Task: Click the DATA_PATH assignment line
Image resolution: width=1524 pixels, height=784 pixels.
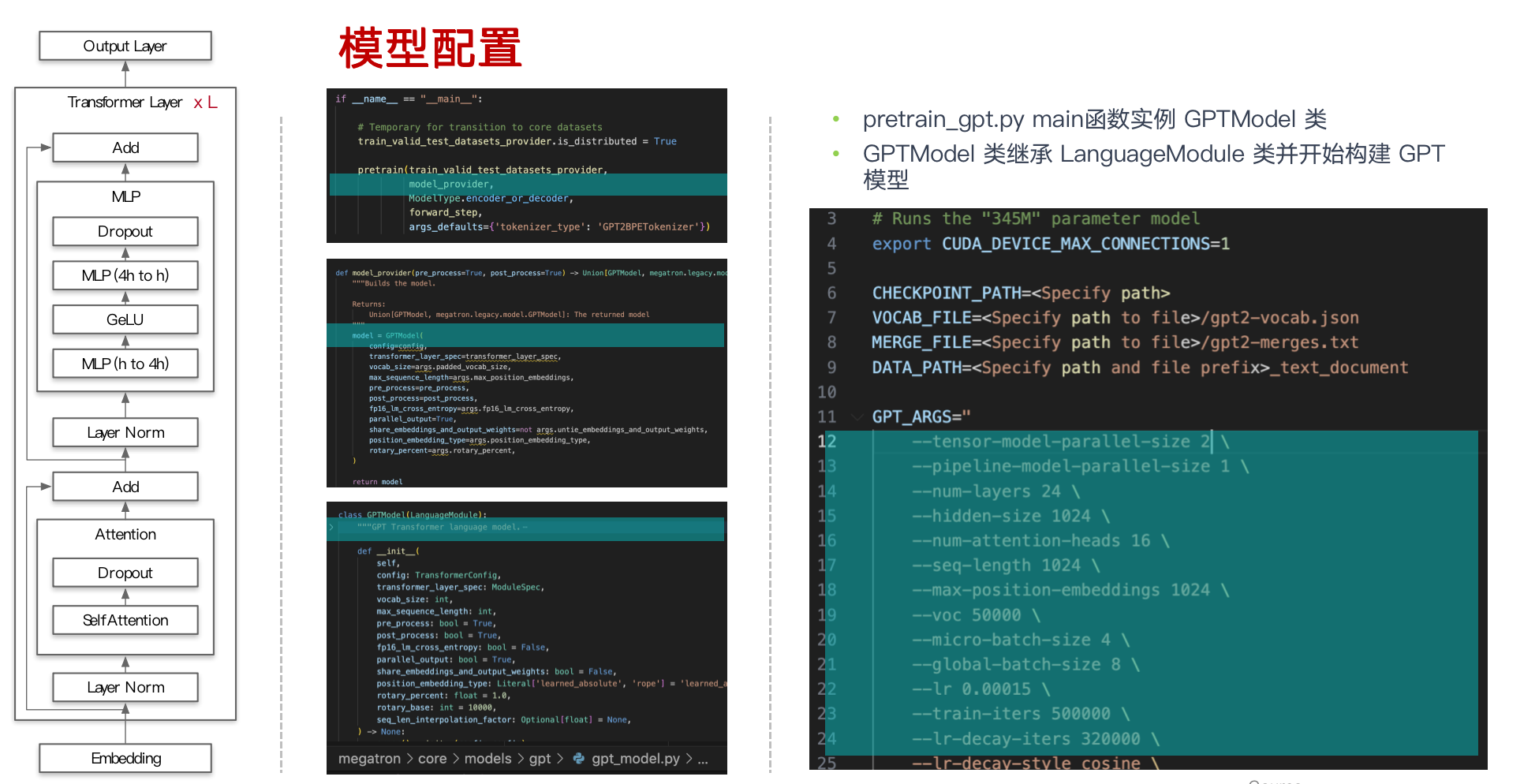Action: click(x=1140, y=368)
